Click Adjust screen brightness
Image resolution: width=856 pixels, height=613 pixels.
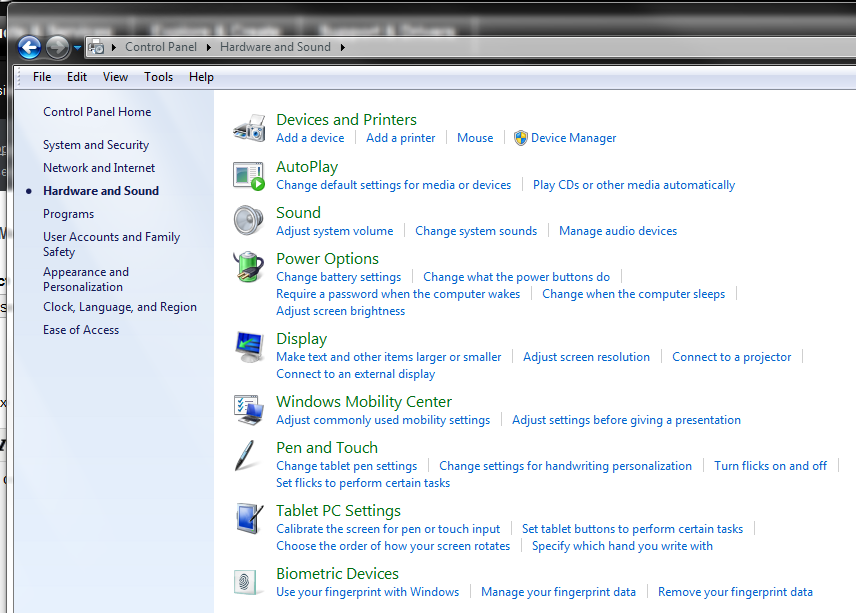point(341,311)
